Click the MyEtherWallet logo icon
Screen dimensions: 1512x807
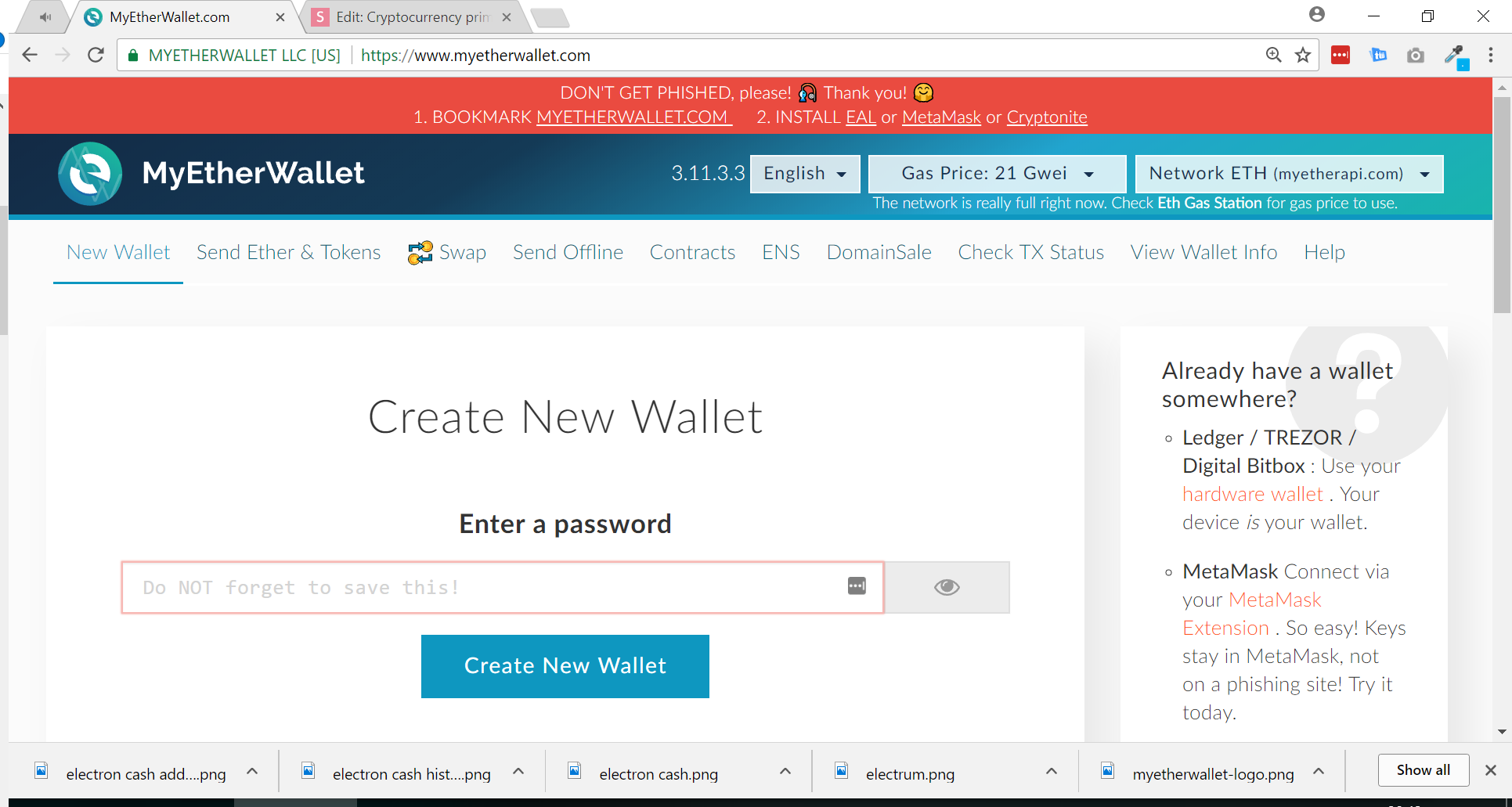tap(90, 173)
